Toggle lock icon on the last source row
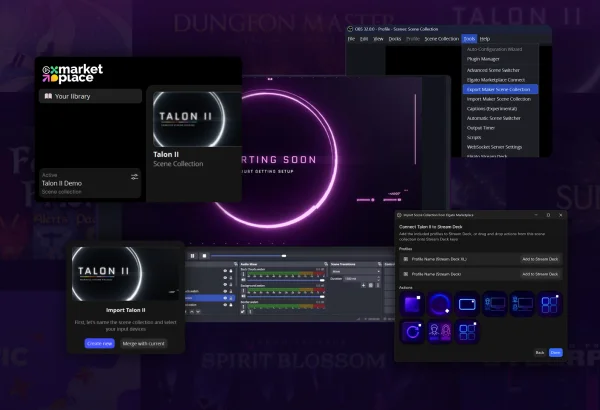This screenshot has width=600, height=410. coord(231,305)
